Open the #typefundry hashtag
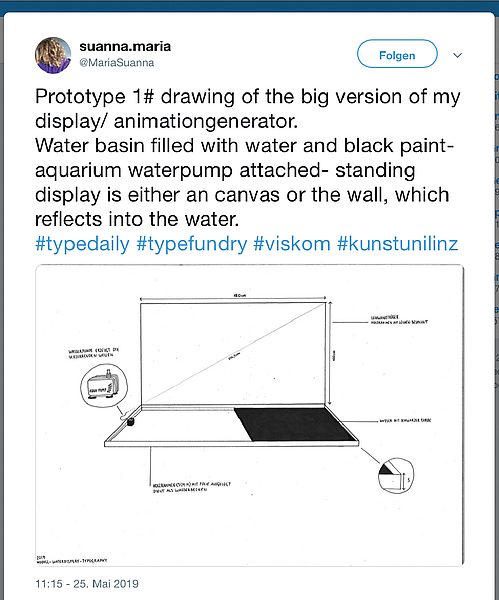The height and width of the screenshot is (600, 499). click(192, 244)
